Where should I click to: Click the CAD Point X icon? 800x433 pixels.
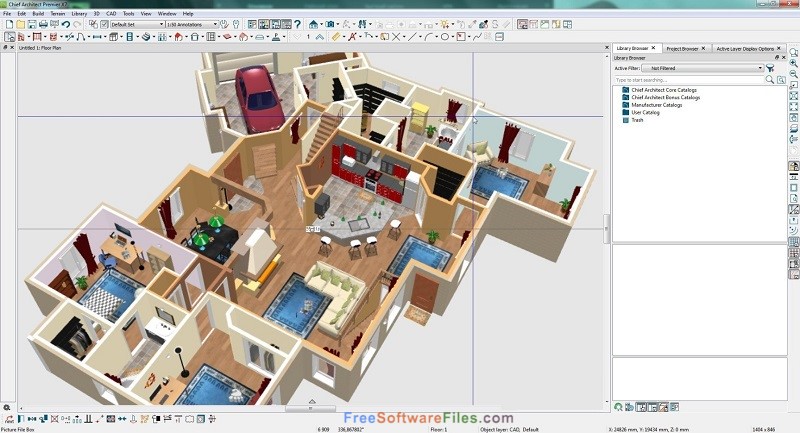tap(396, 37)
